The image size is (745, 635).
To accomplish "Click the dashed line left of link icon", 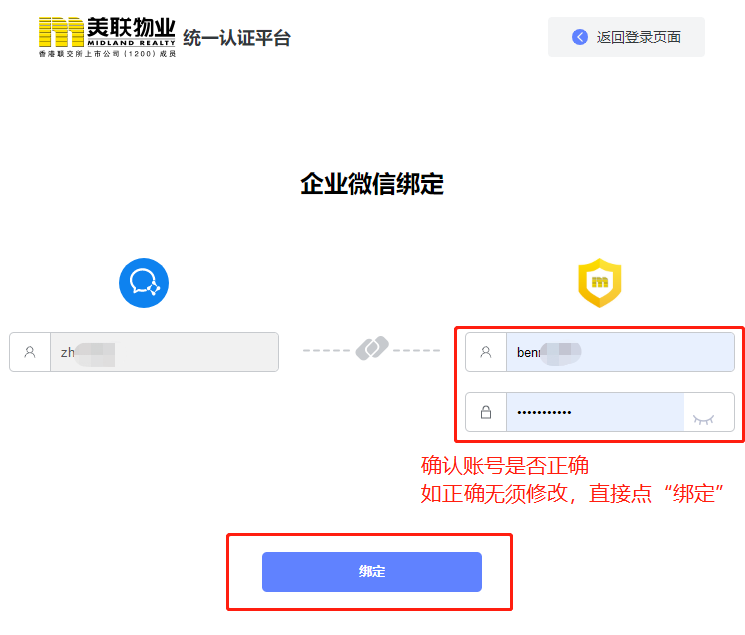I will 326,350.
